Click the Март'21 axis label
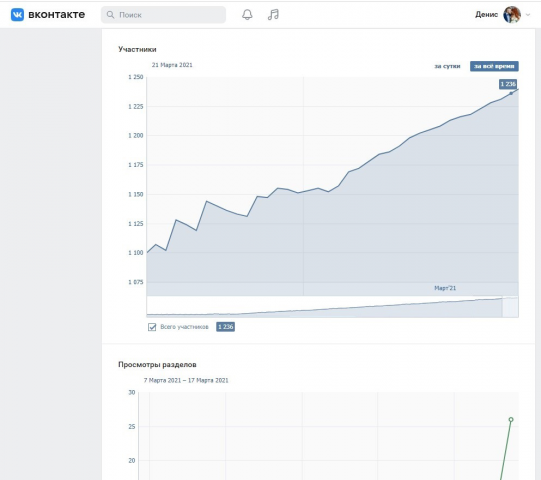541x480 pixels. coord(445,288)
